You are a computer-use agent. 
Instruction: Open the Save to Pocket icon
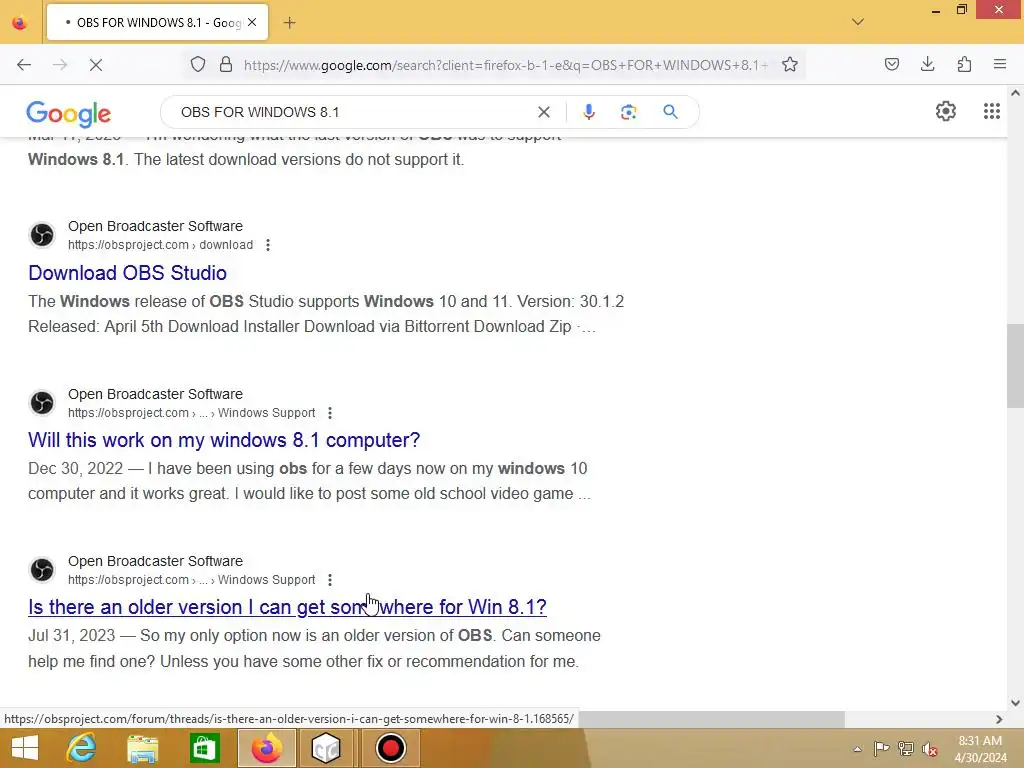[891, 64]
